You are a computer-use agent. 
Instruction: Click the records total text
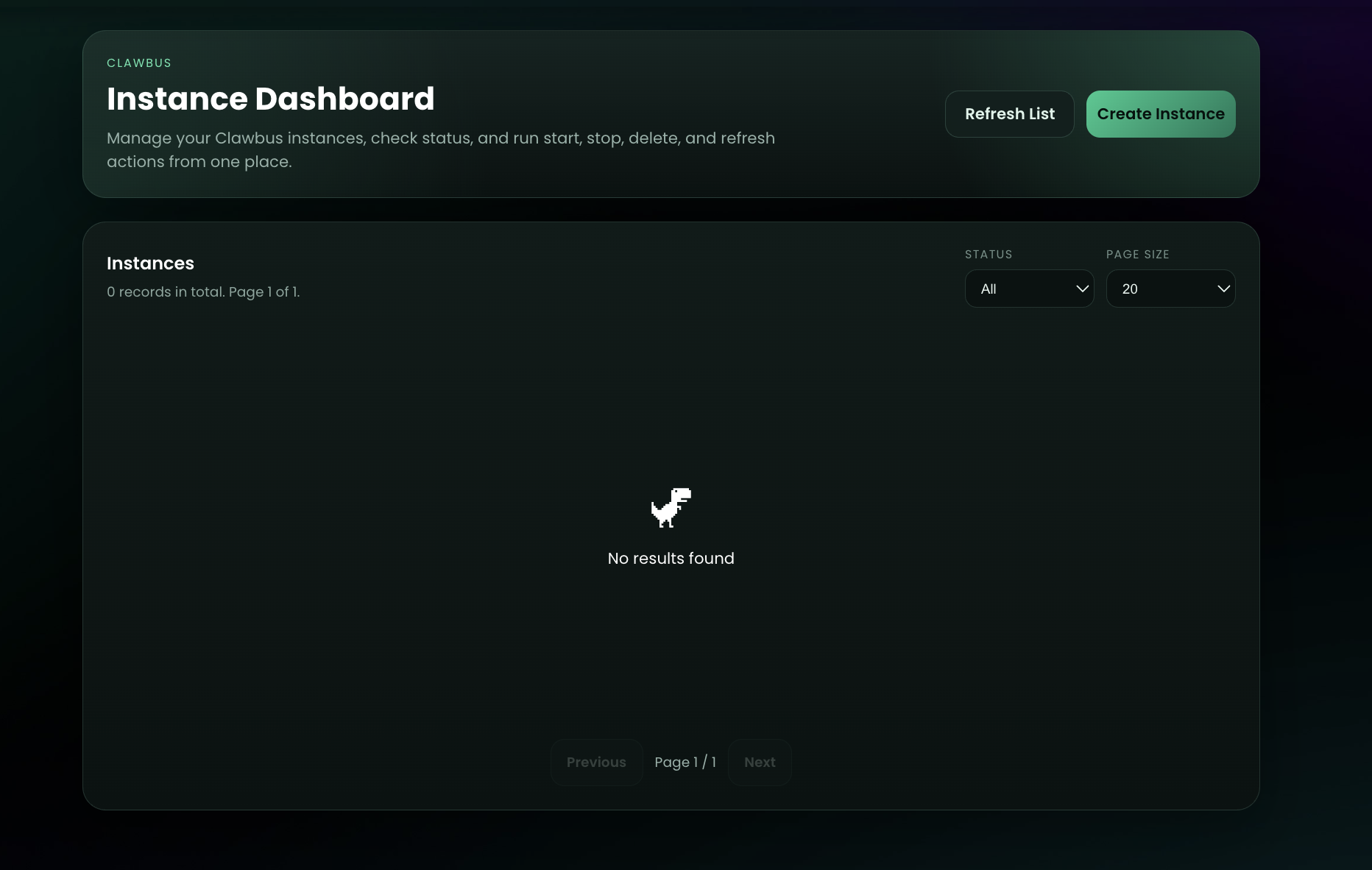point(203,292)
